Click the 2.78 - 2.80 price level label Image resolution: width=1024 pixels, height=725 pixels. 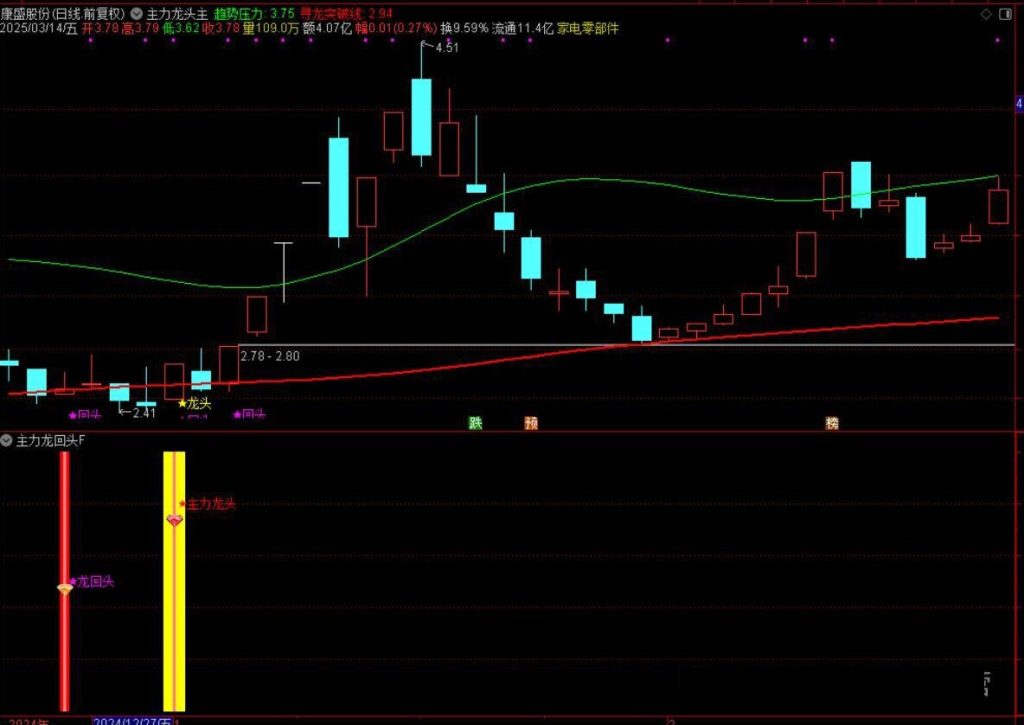point(270,355)
